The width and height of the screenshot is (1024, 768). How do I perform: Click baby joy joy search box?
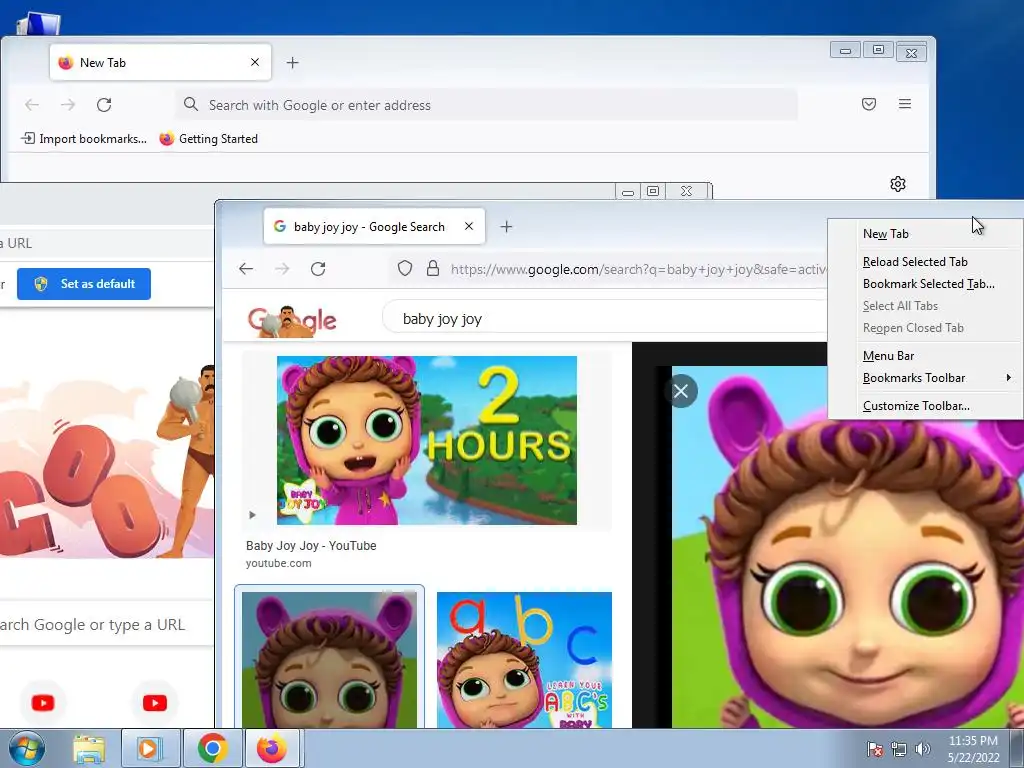(604, 319)
